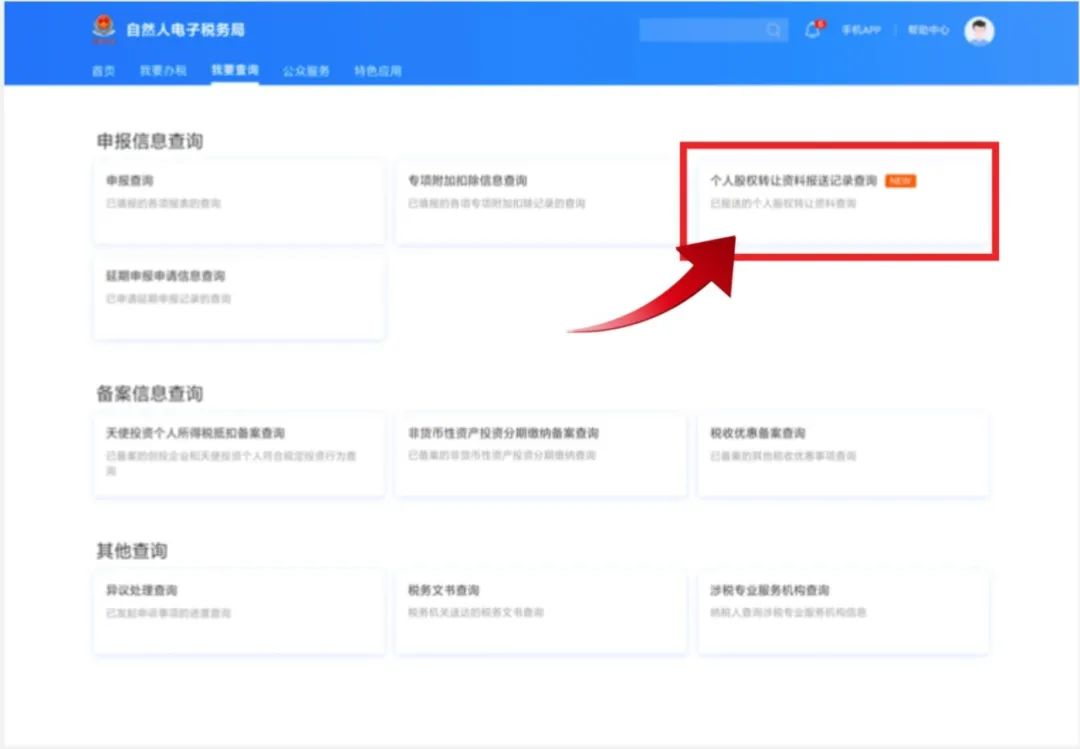Screen dimensions: 1080x749
Task: Click the 备案信息查询 section heading
Action: coord(149,393)
